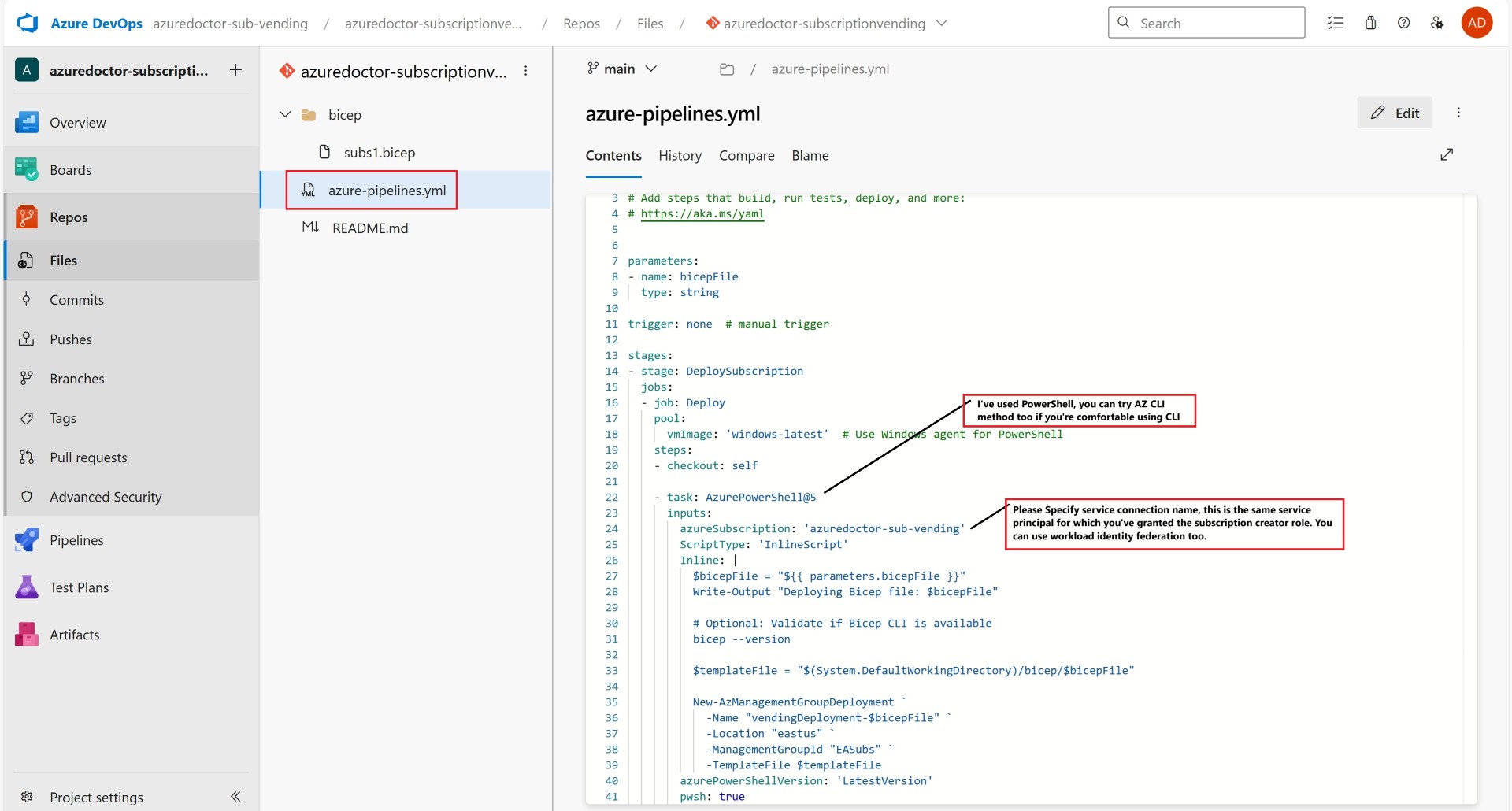The image size is (1512, 811).
Task: Click code line 'task: AzurePowerShell@5'
Action: coord(741,497)
